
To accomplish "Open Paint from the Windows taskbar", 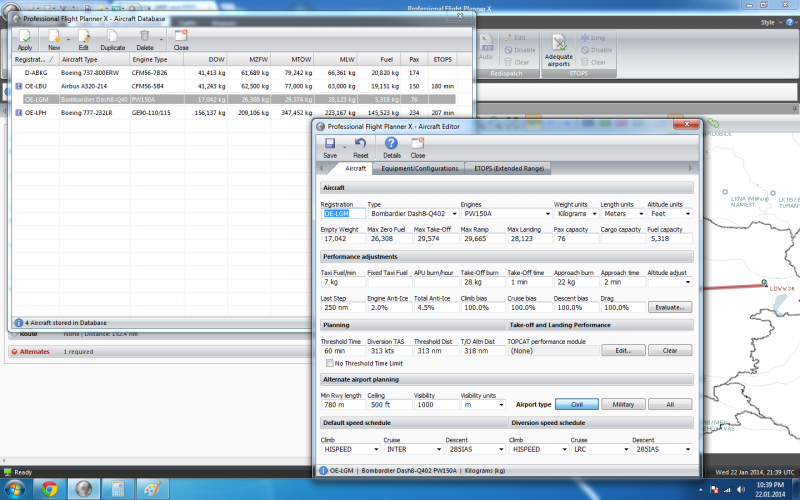I will (x=152, y=489).
